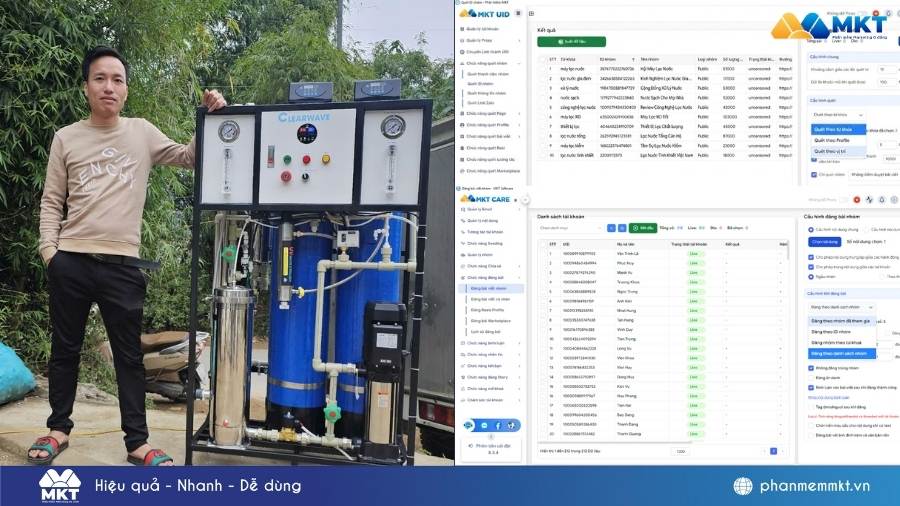Tick the Chỉ quét nhóm checkbox

click(x=814, y=174)
